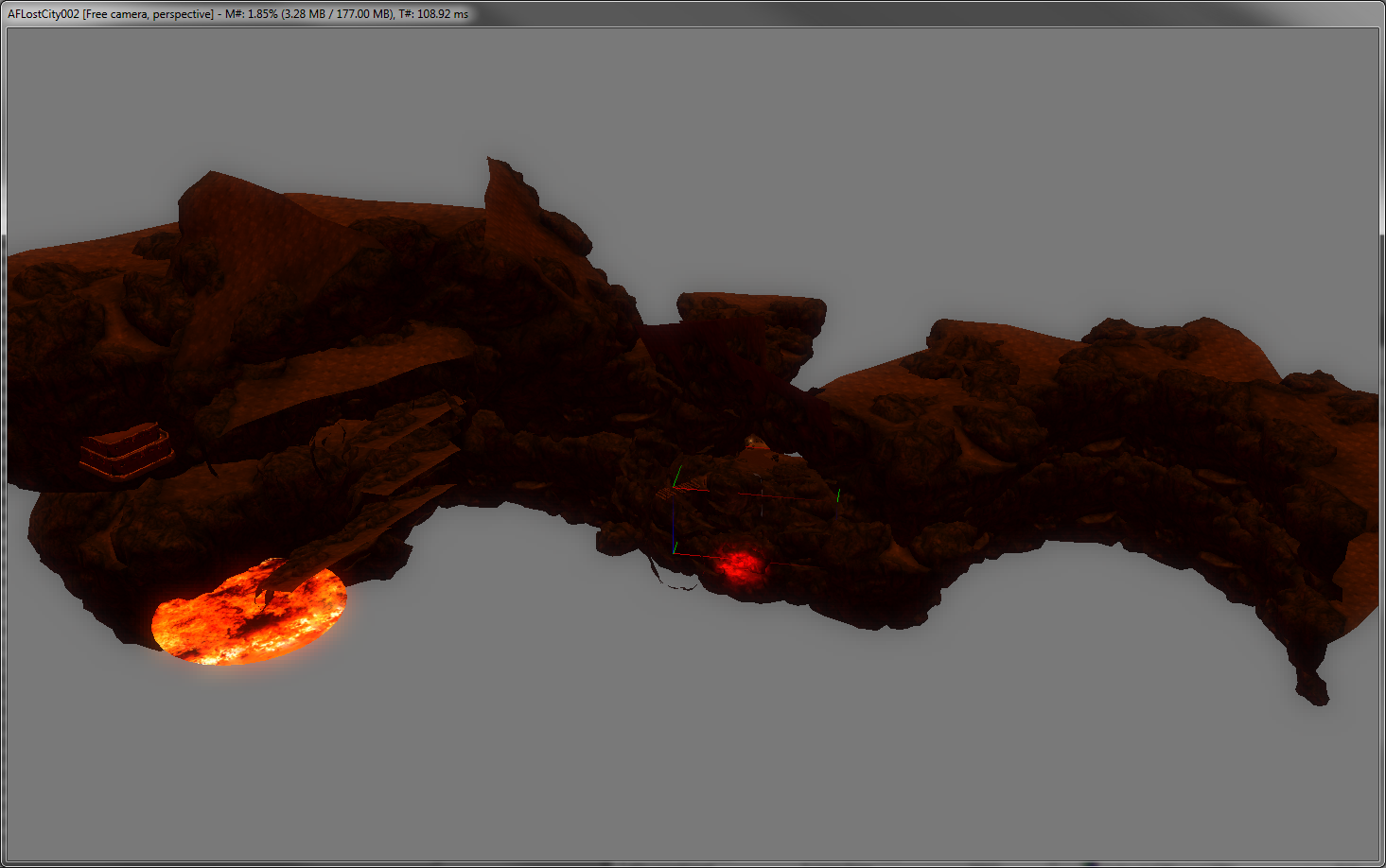Click the "AFLostCity002" viewport title text
The image size is (1386, 868).
44,14
